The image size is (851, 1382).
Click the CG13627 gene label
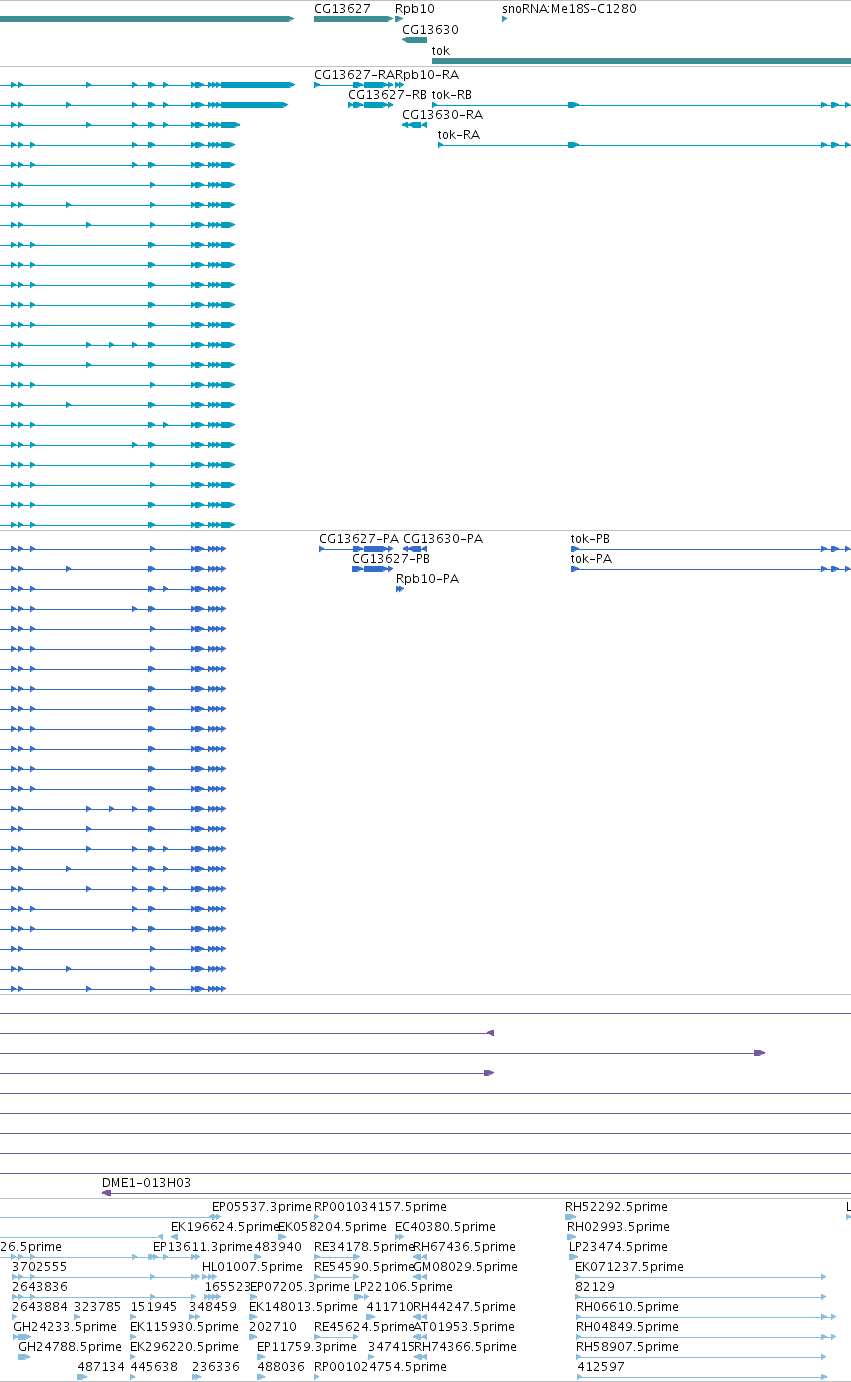(342, 8)
